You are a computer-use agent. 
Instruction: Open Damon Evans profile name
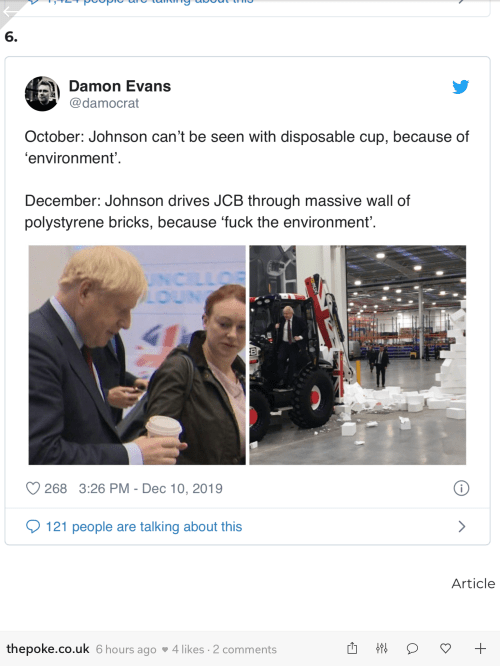click(x=120, y=86)
